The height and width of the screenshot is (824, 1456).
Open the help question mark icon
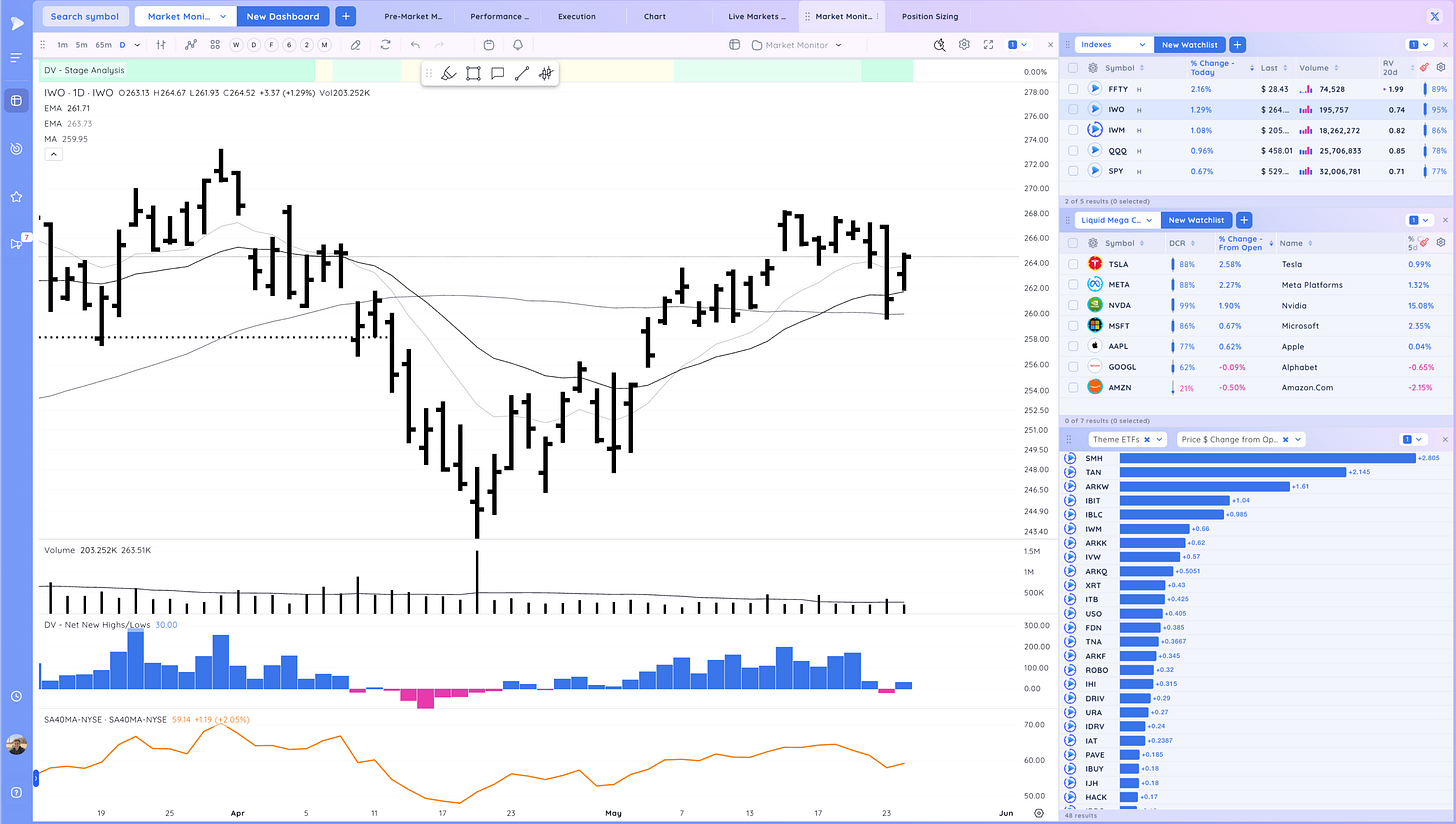pyautogui.click(x=16, y=793)
